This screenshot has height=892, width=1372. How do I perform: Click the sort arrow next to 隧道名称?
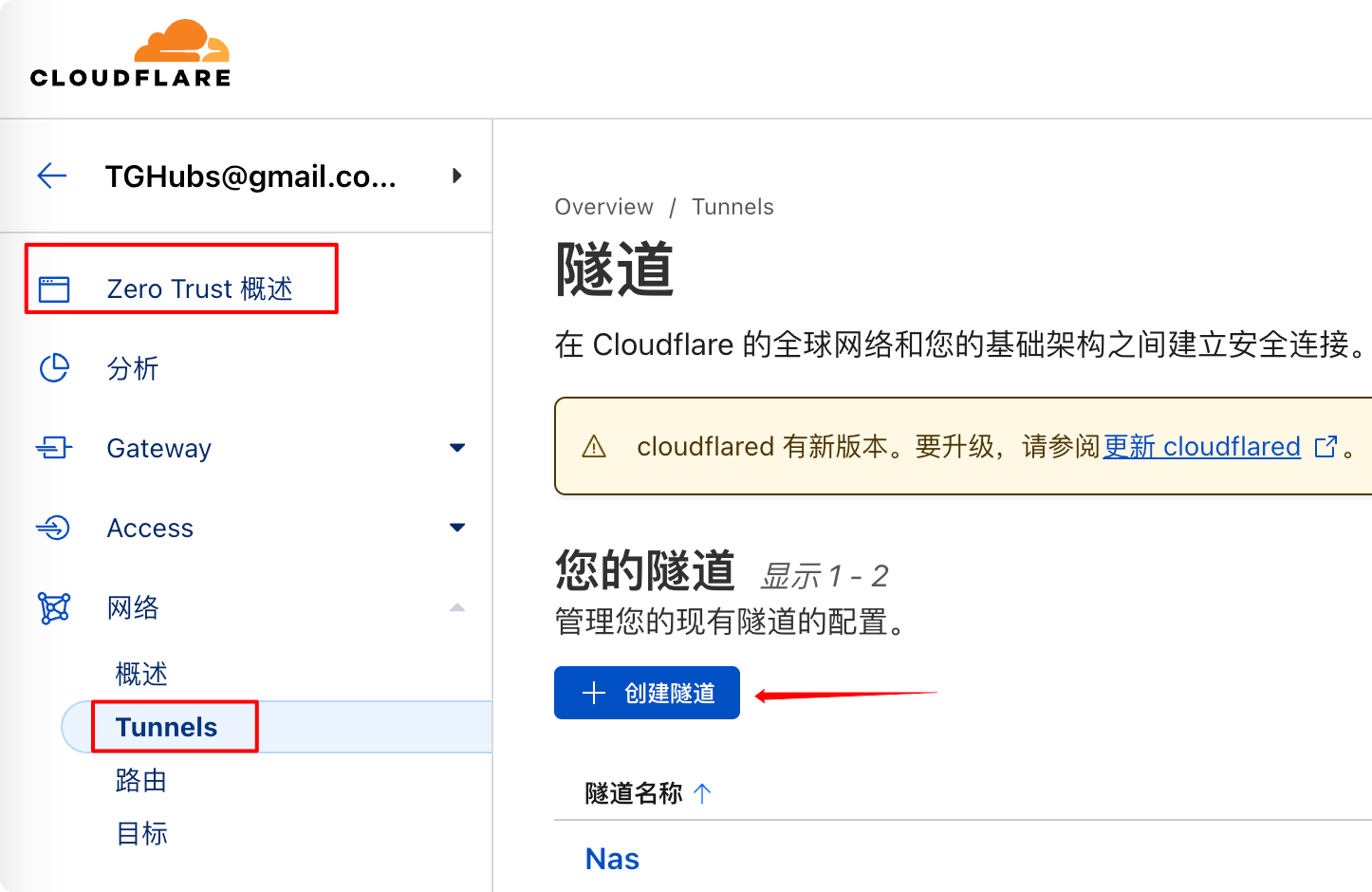pyautogui.click(x=702, y=793)
